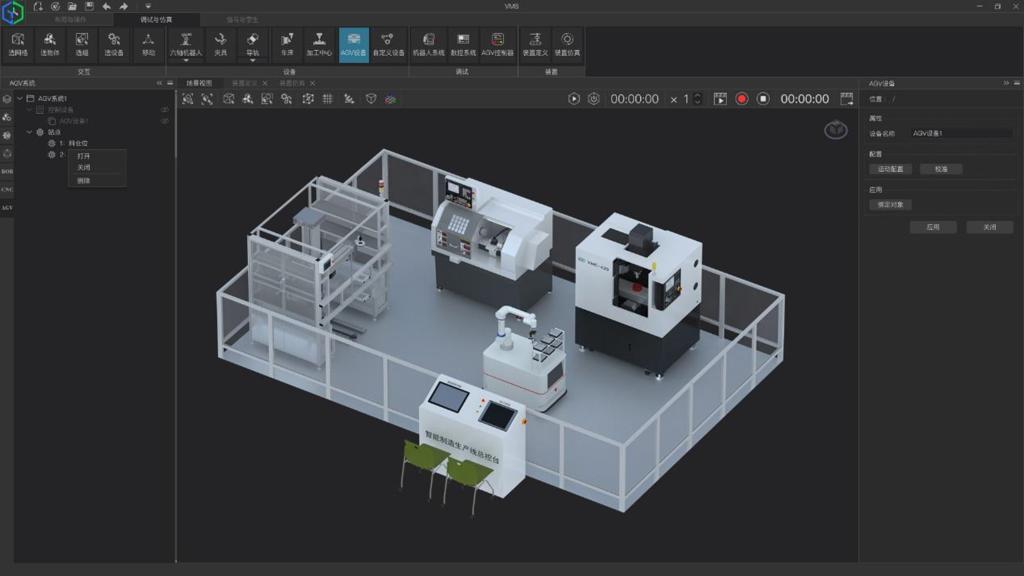Click the CNC icon in the left sidebar
1024x576 pixels.
tap(7, 189)
